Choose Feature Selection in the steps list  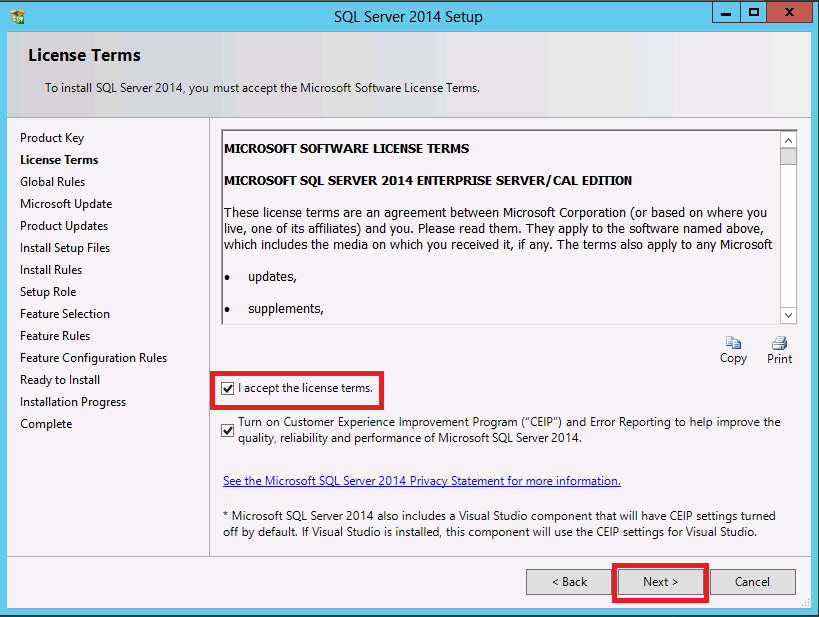(65, 314)
